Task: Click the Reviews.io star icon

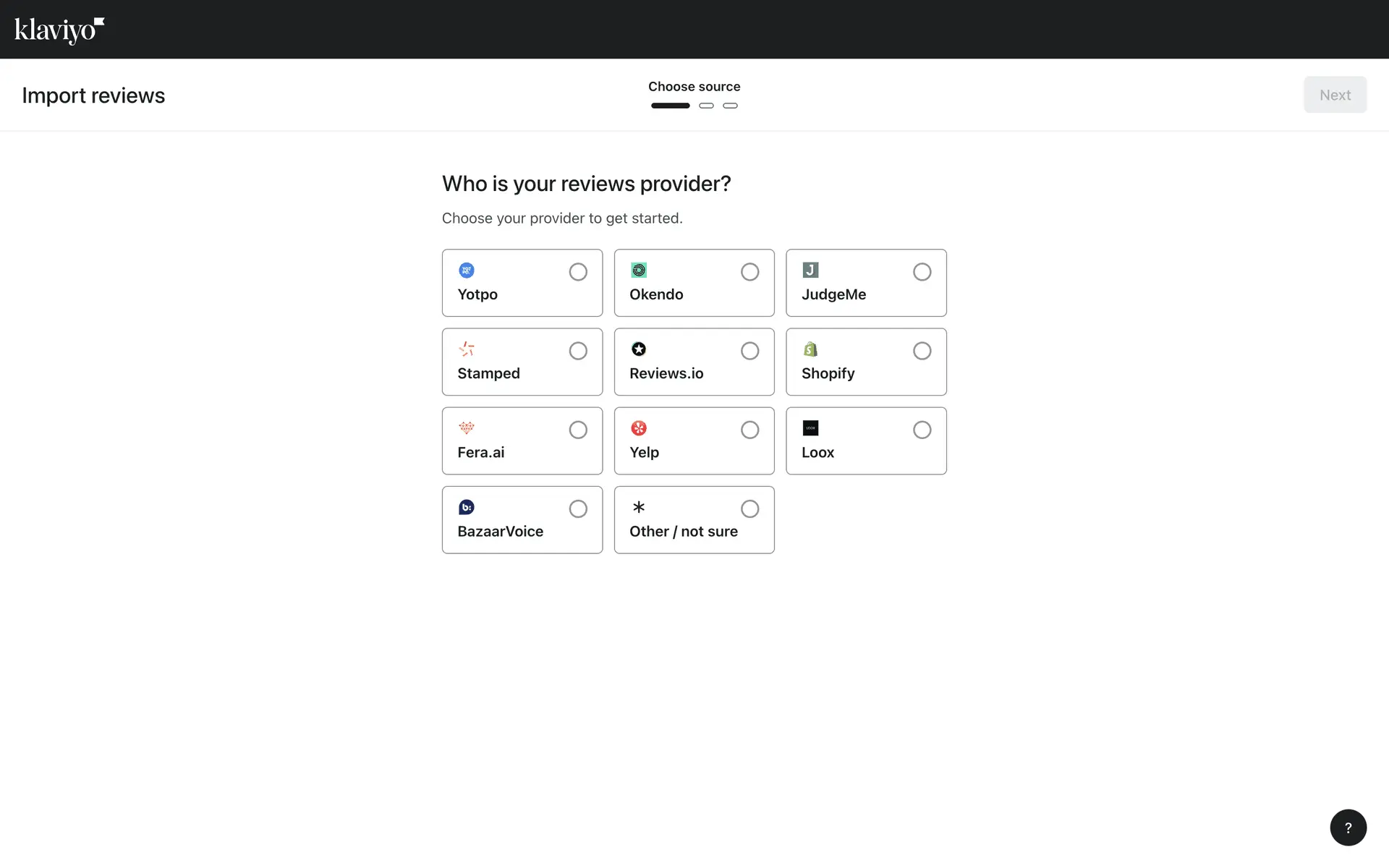Action: (639, 349)
